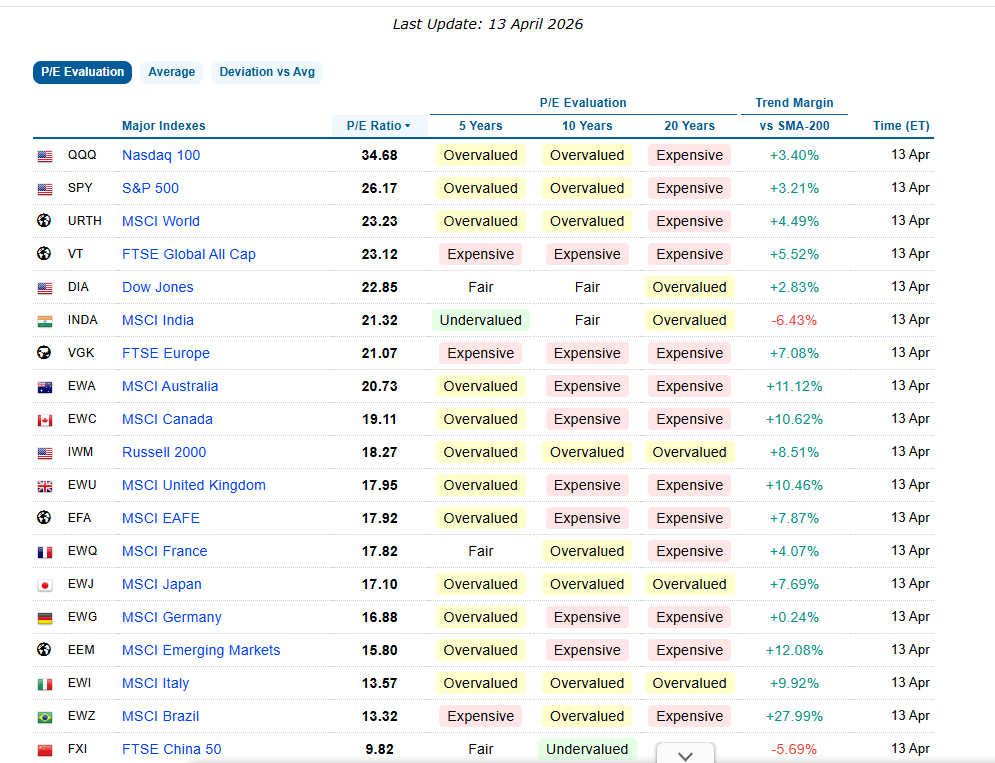Screen dimensions: 995x763
Task: Click the Major Indexes column header
Action: [x=164, y=126]
